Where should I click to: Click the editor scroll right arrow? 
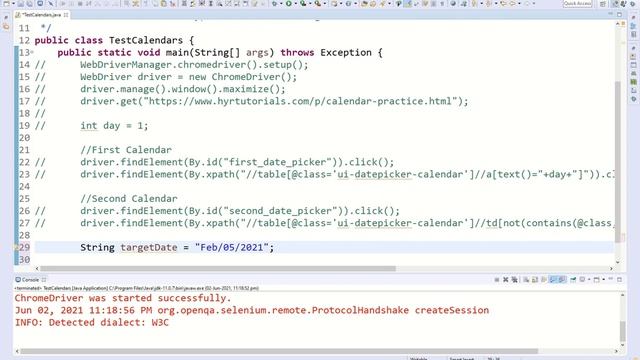[611, 269]
